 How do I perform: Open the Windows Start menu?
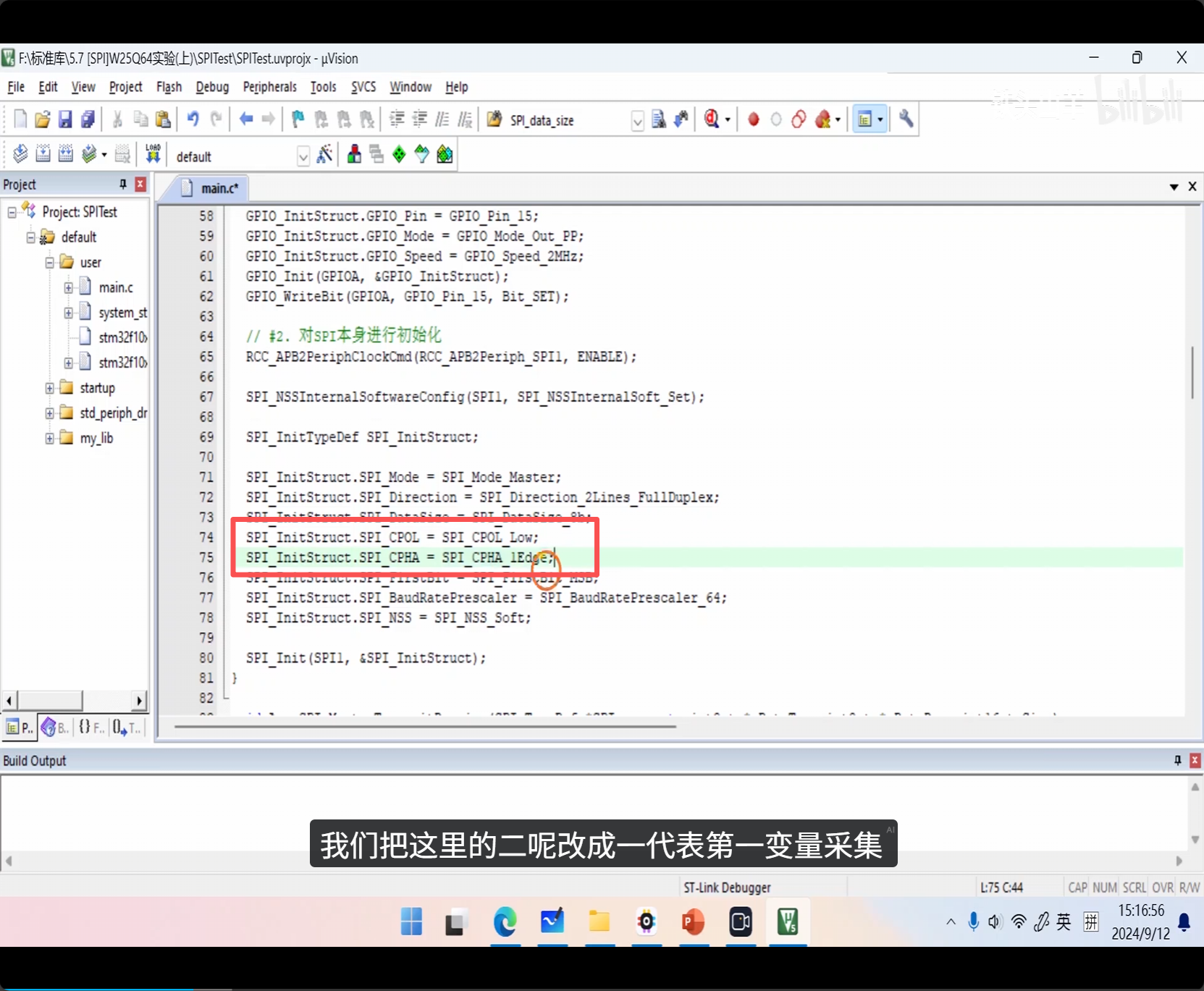pyautogui.click(x=411, y=922)
